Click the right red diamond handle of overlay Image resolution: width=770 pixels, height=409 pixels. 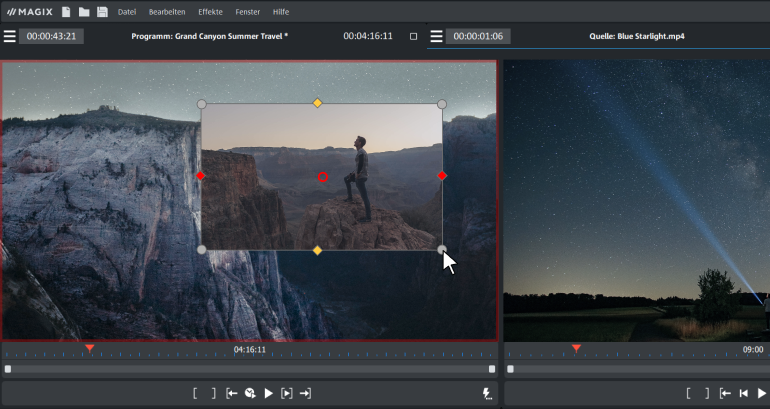coord(442,176)
